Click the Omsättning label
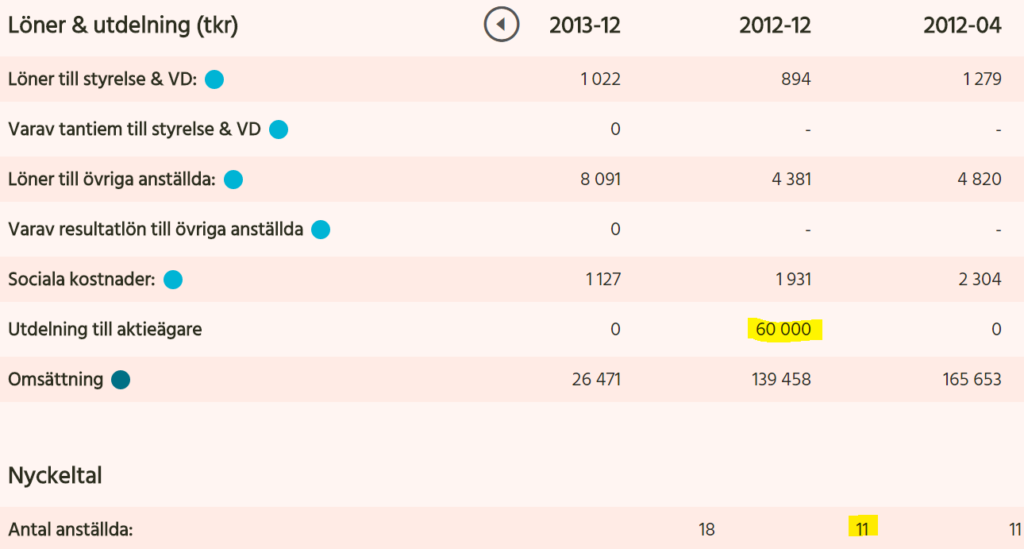1024x549 pixels. tap(56, 379)
